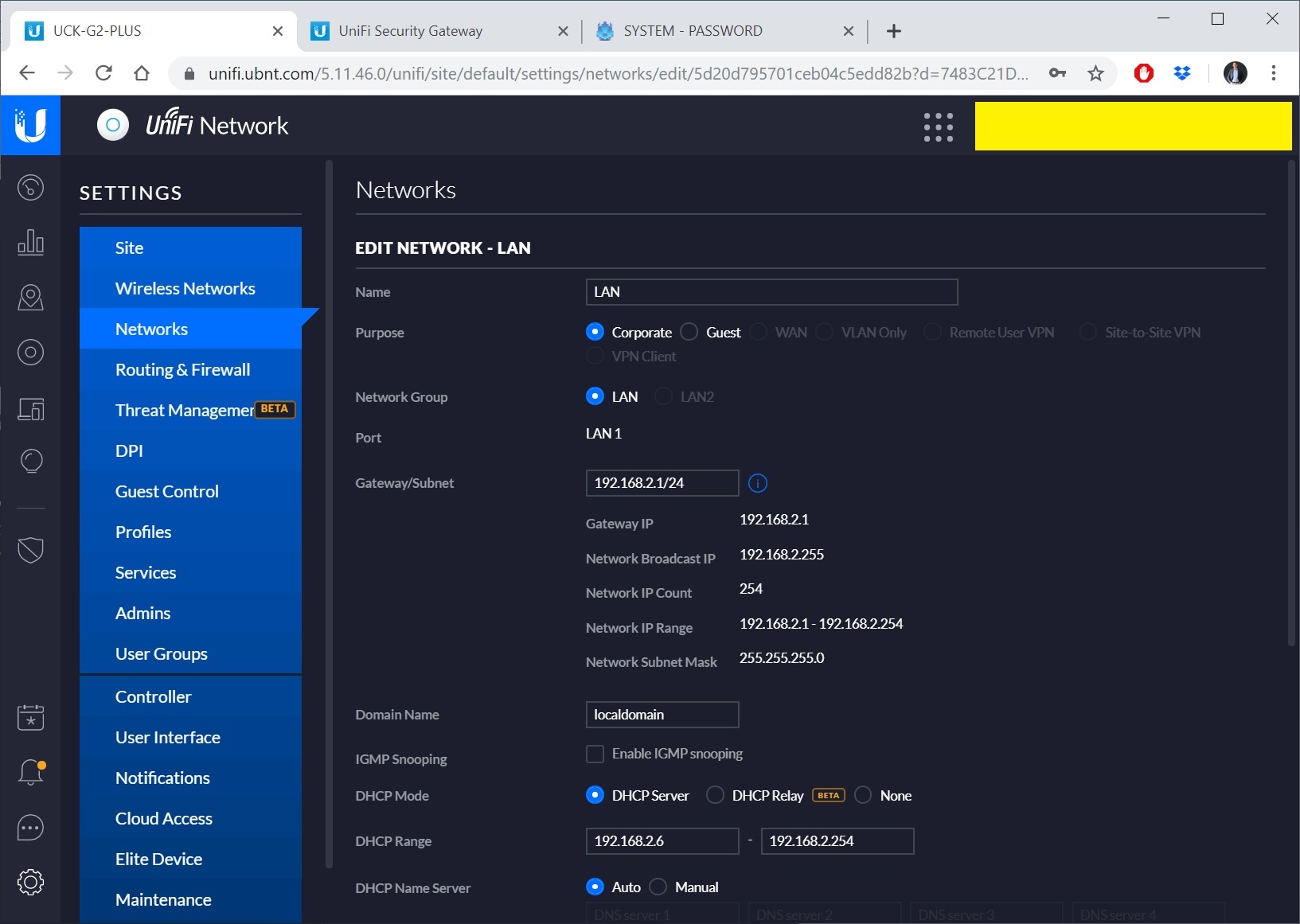Choose Manual DHCP Name Server
Image resolution: width=1300 pixels, height=924 pixels.
coord(658,887)
